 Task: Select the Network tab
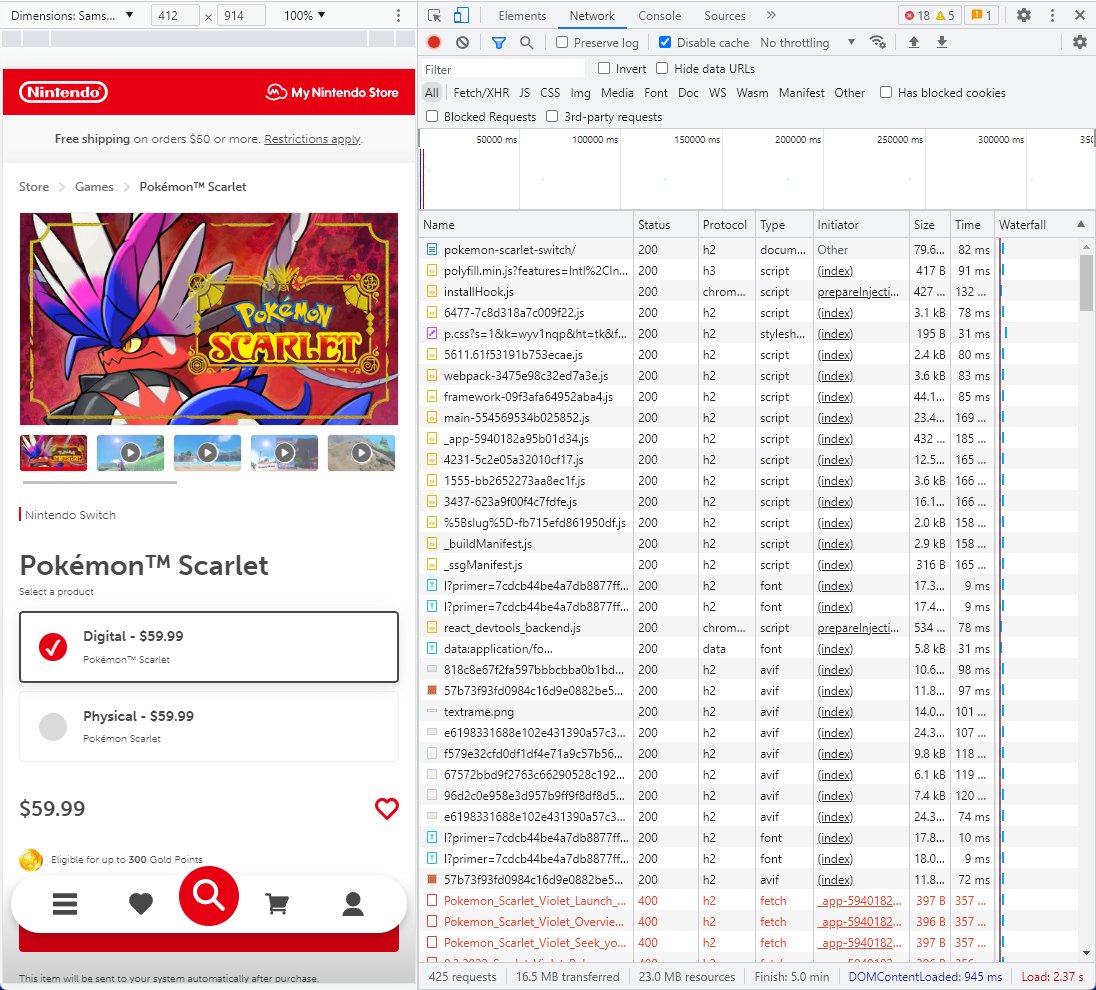click(x=592, y=15)
